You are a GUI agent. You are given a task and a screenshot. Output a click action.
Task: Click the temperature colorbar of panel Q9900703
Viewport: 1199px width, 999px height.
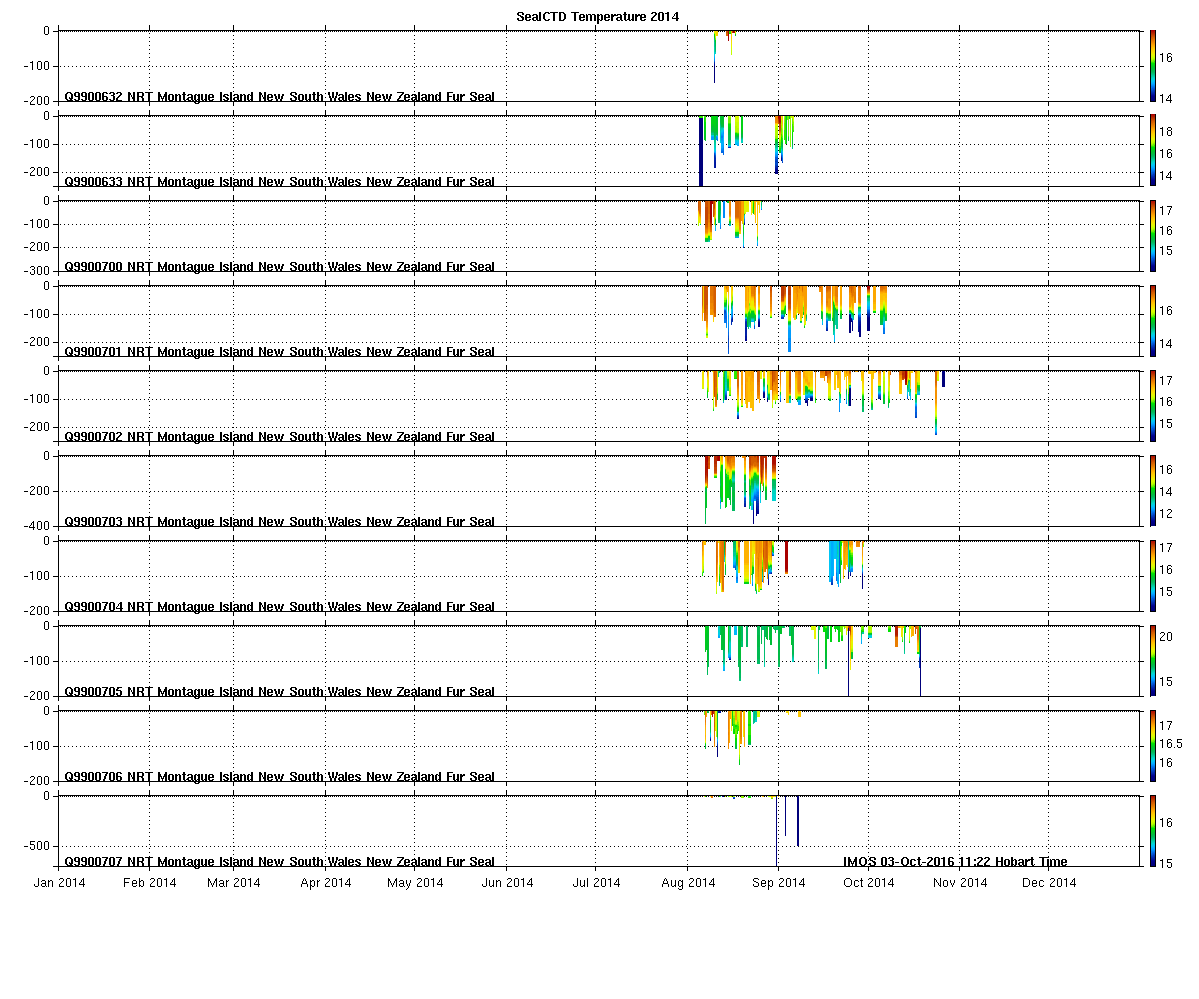tap(1153, 490)
